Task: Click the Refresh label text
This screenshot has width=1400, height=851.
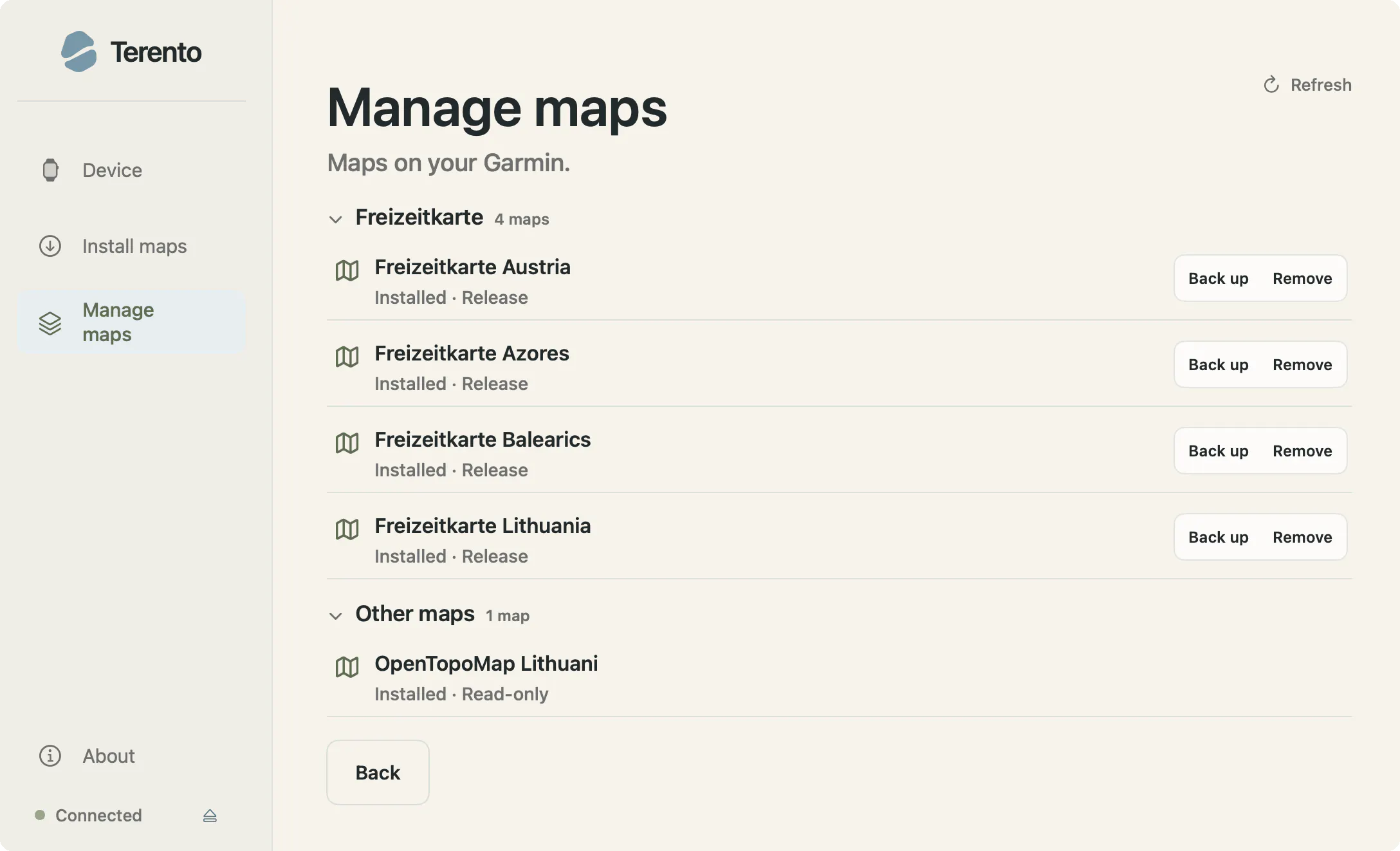Action: pyautogui.click(x=1321, y=85)
